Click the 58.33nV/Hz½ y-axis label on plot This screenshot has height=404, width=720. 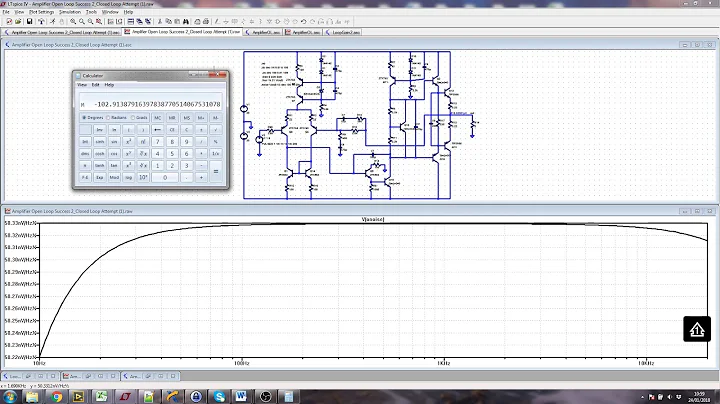pos(20,223)
